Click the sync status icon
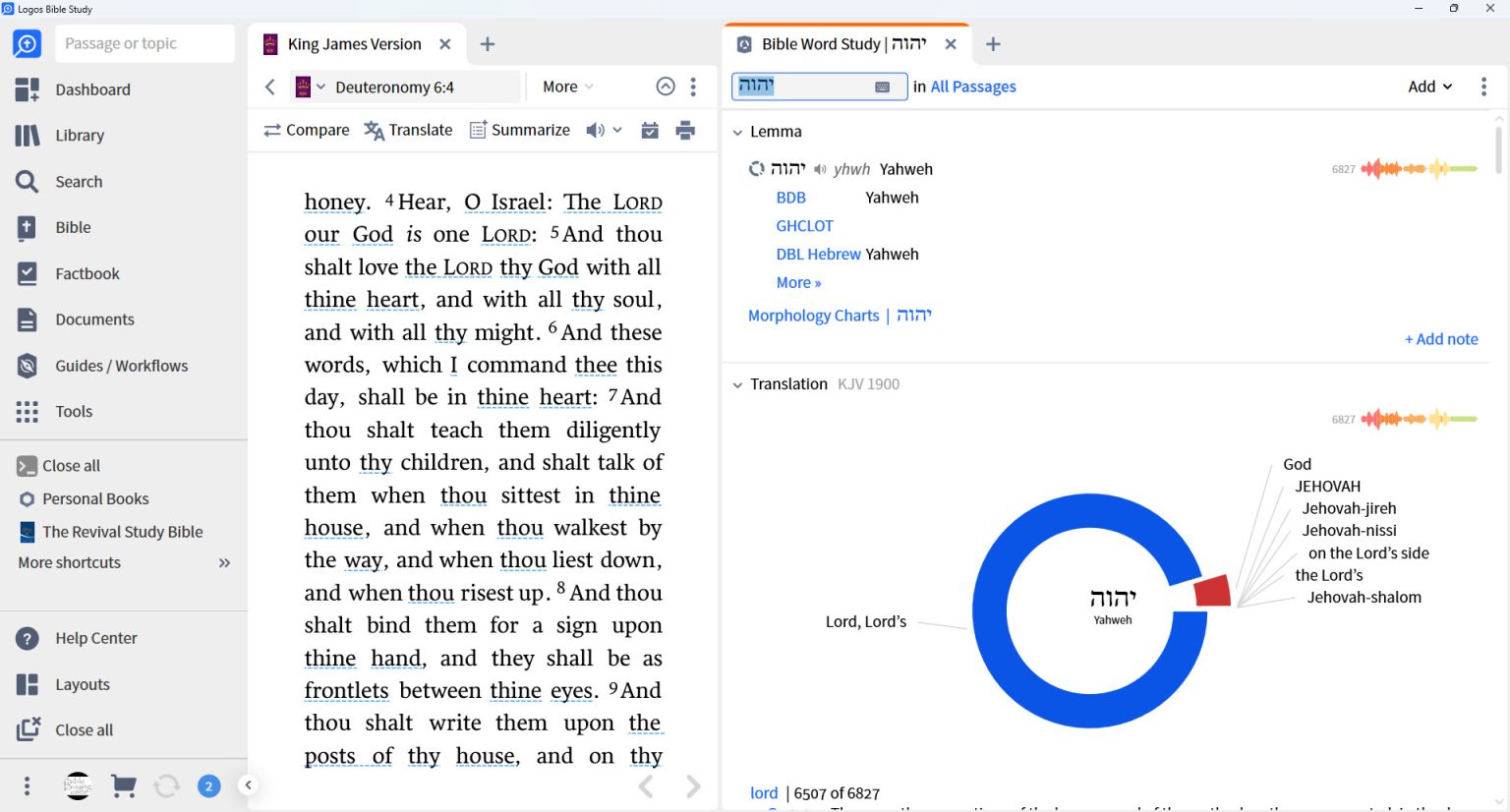The image size is (1510, 812). (x=167, y=785)
